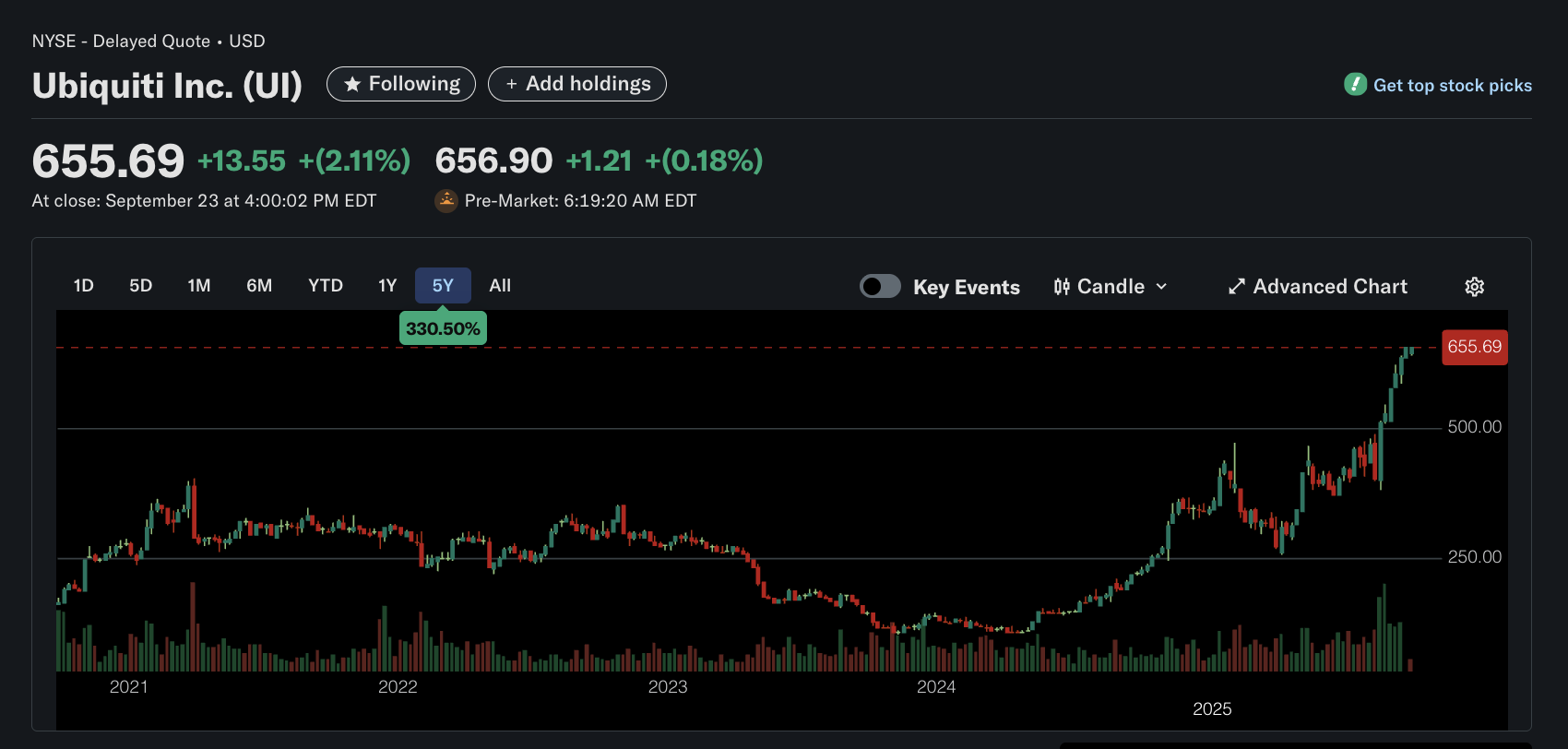Click the pre-market sunrise icon
The width and height of the screenshot is (1568, 749).
(446, 200)
